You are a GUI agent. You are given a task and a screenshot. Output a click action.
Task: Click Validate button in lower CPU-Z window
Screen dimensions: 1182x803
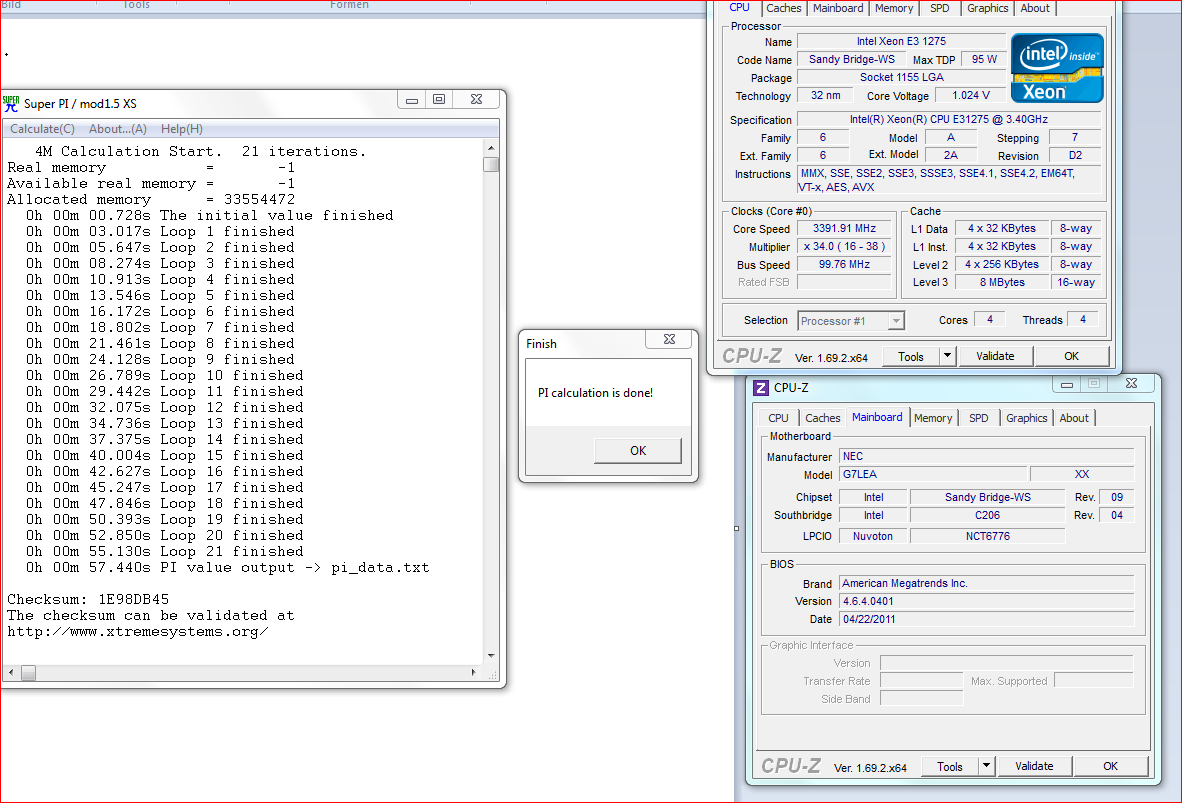coord(1034,766)
